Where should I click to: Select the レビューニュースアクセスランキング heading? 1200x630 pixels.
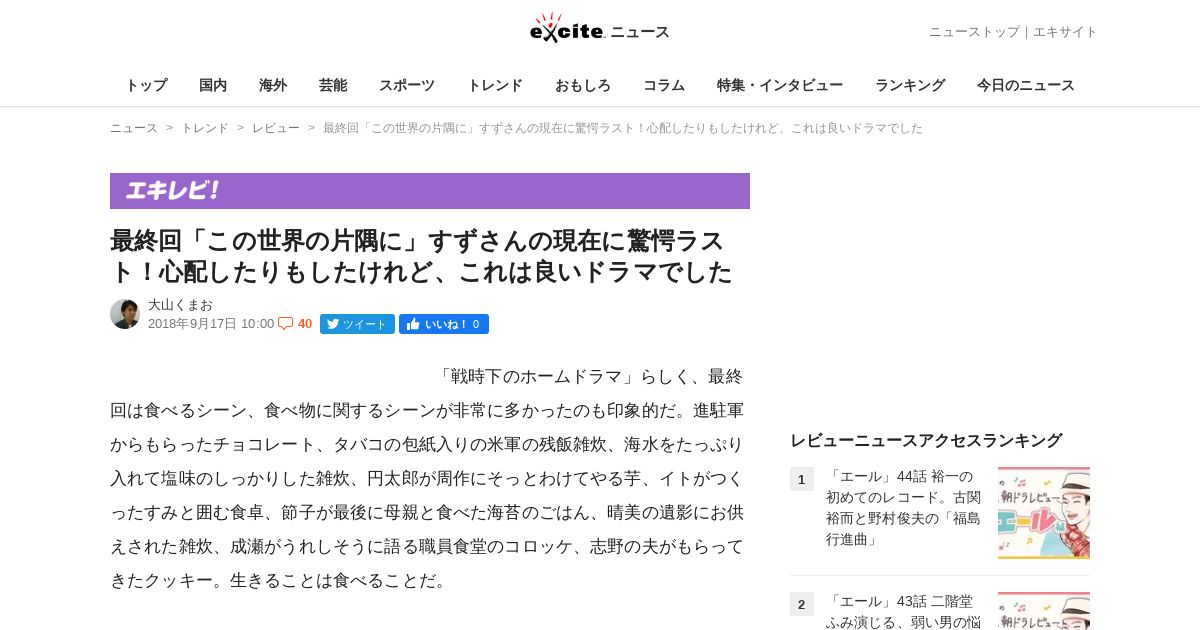click(x=926, y=440)
